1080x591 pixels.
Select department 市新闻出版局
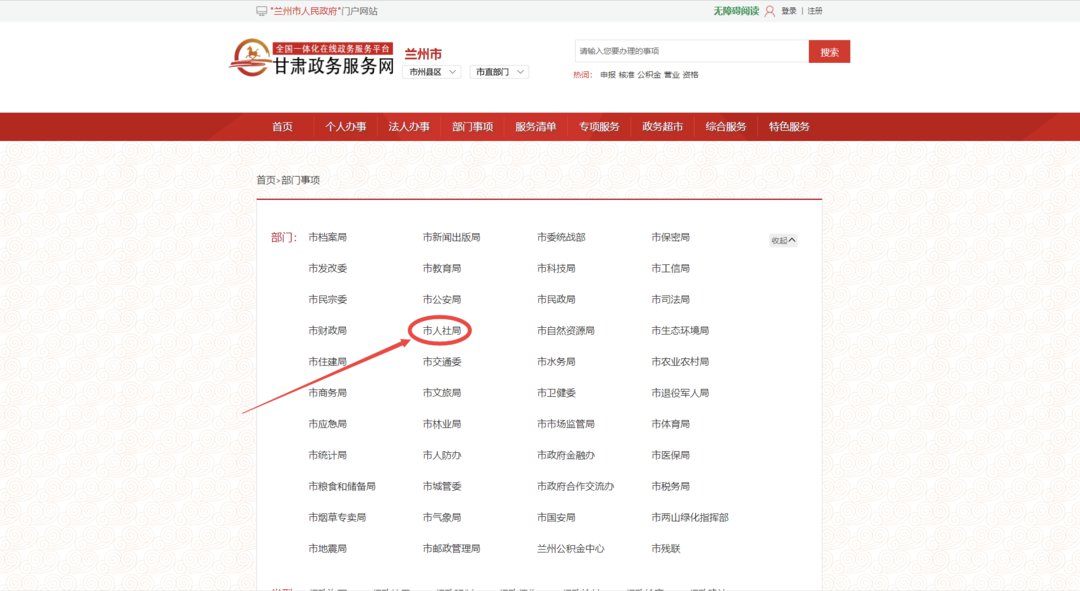pos(451,237)
